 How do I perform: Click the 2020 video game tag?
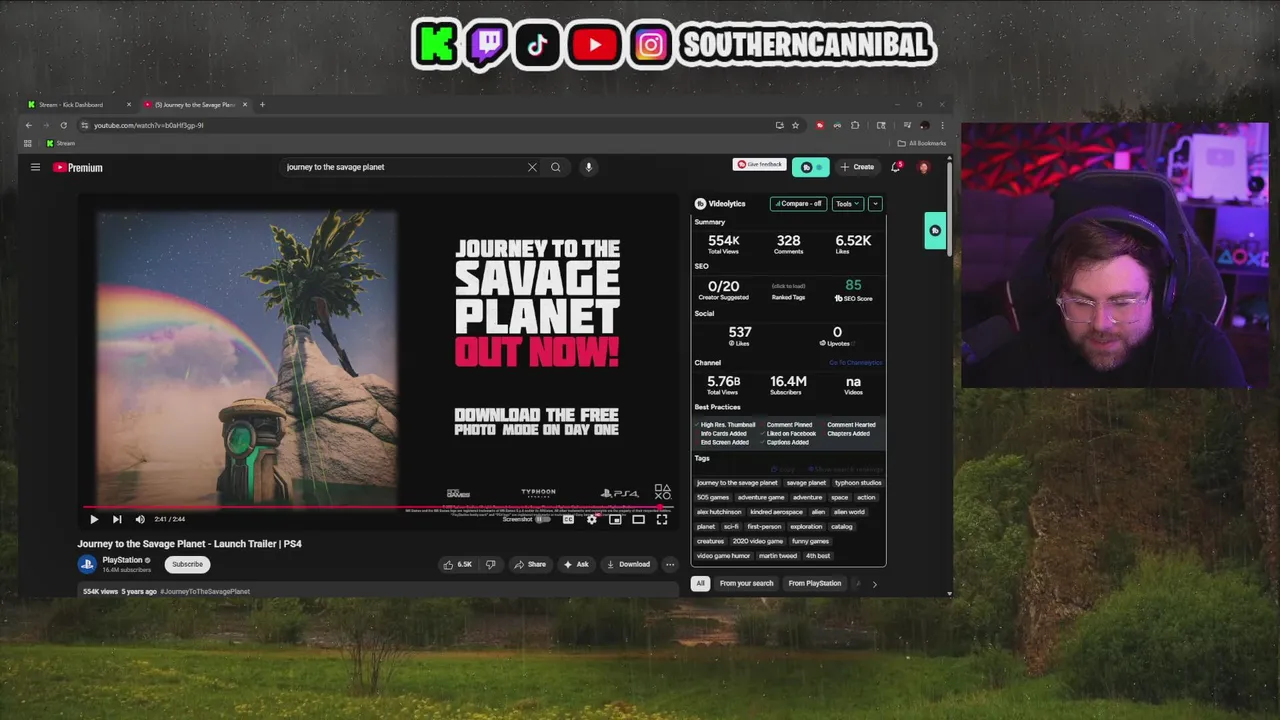pyautogui.click(x=758, y=541)
